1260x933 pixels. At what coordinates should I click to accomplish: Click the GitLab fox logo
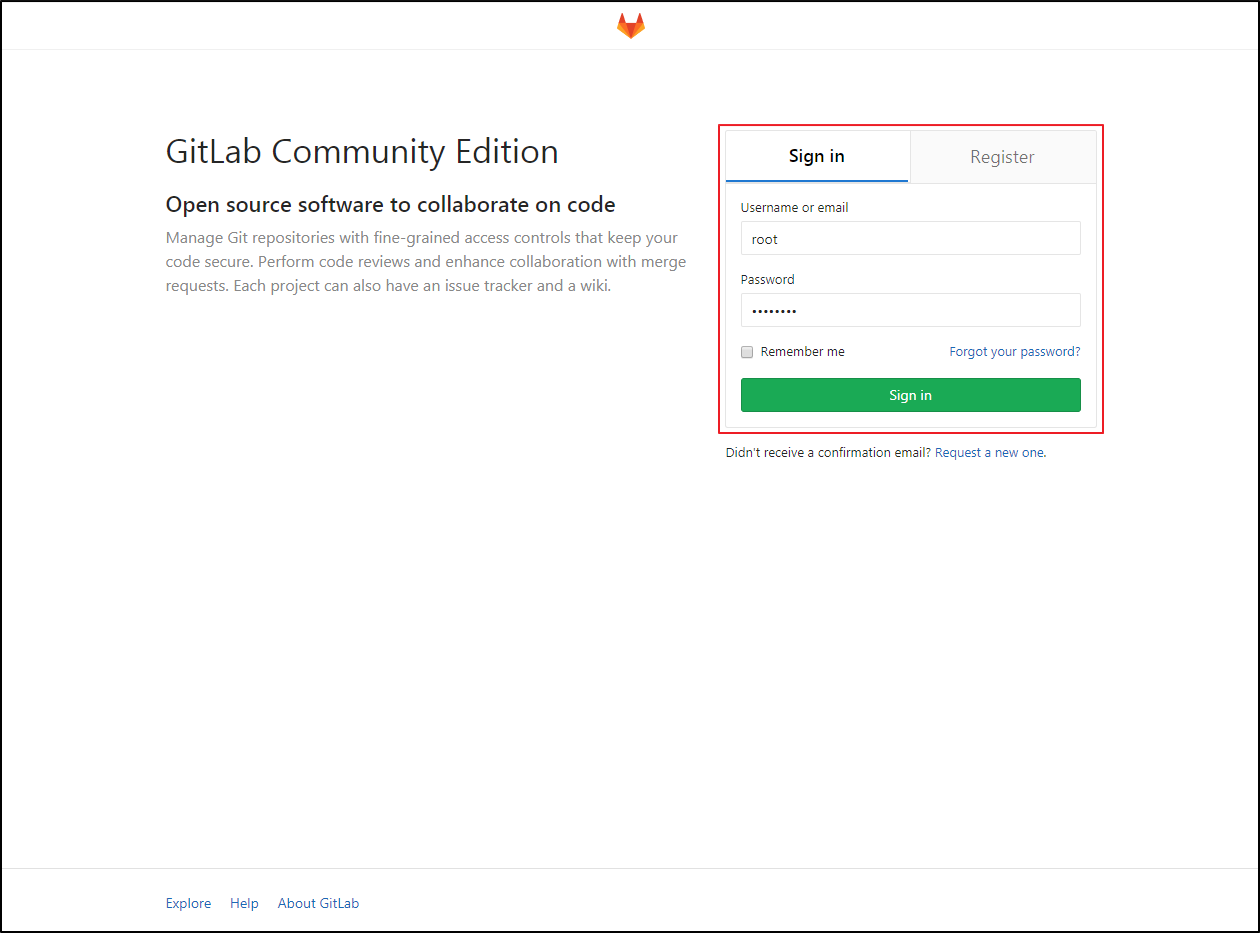630,26
